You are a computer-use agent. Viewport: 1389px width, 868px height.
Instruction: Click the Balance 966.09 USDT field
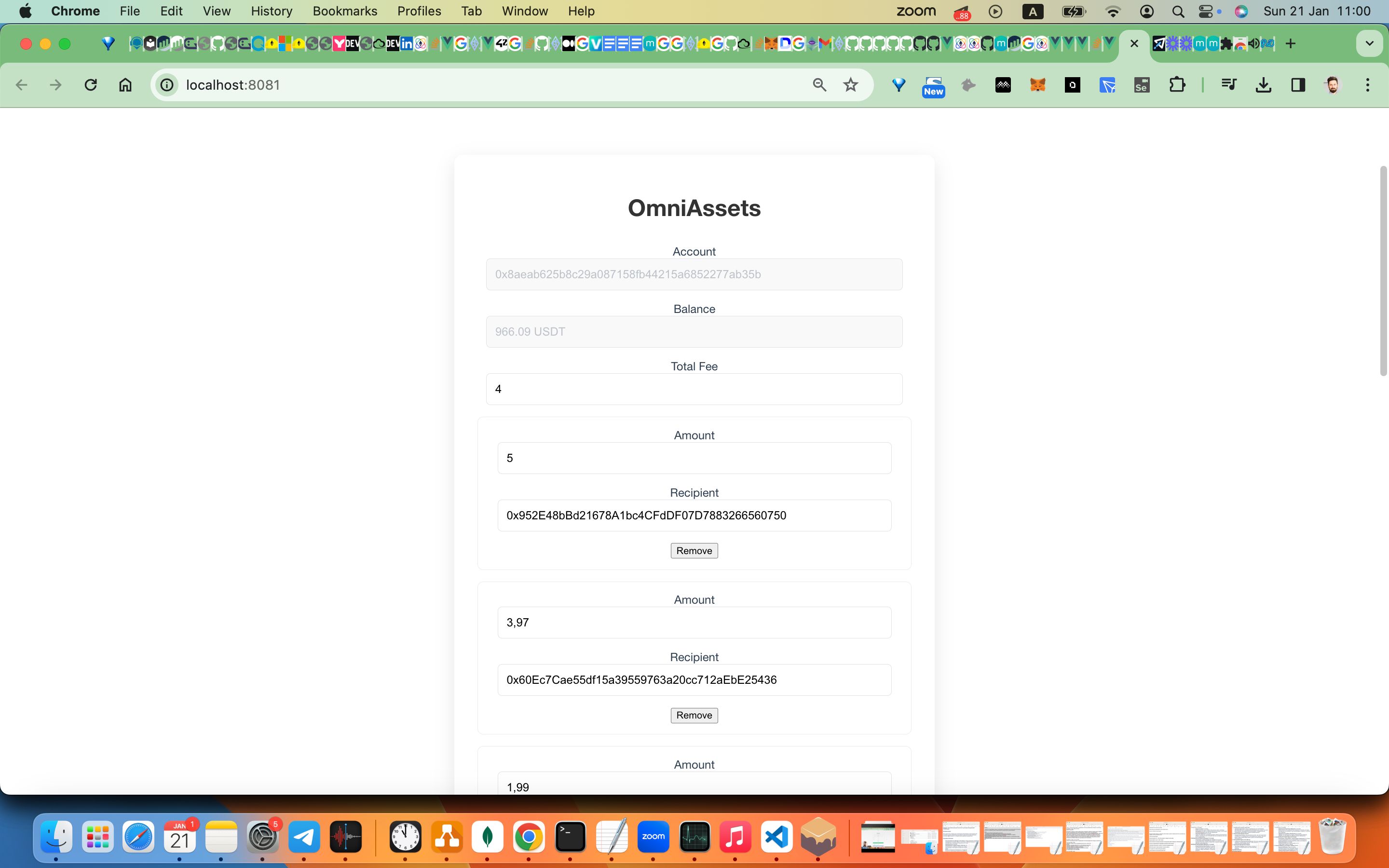694,332
